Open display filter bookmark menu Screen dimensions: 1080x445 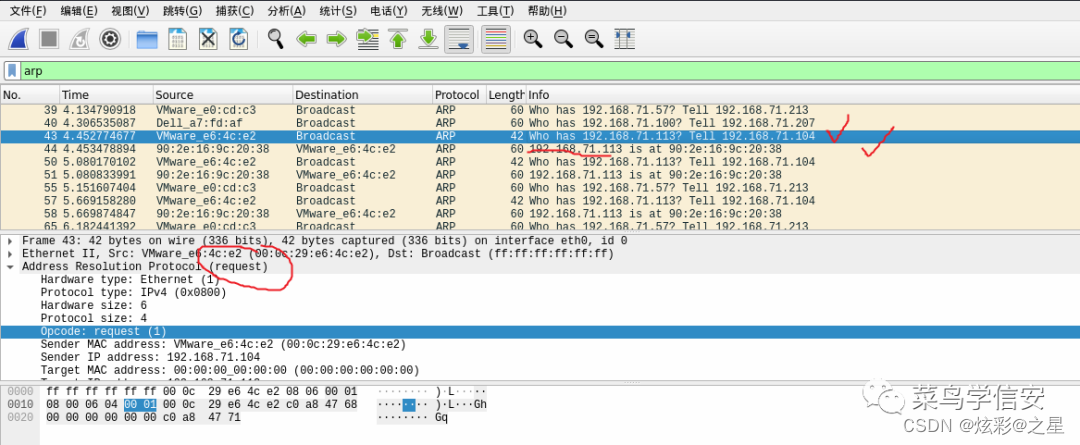(12, 71)
